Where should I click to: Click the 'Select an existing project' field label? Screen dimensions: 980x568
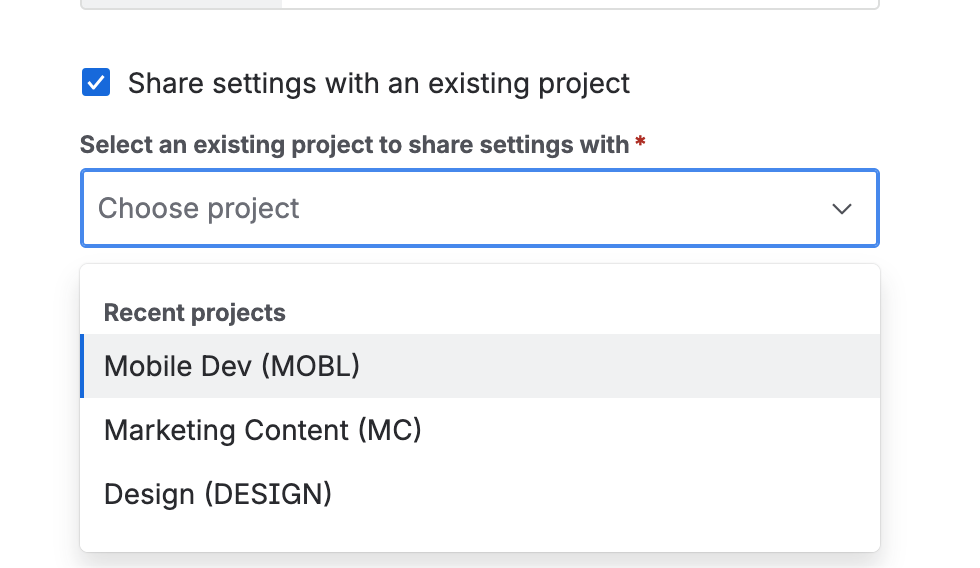pos(354,145)
